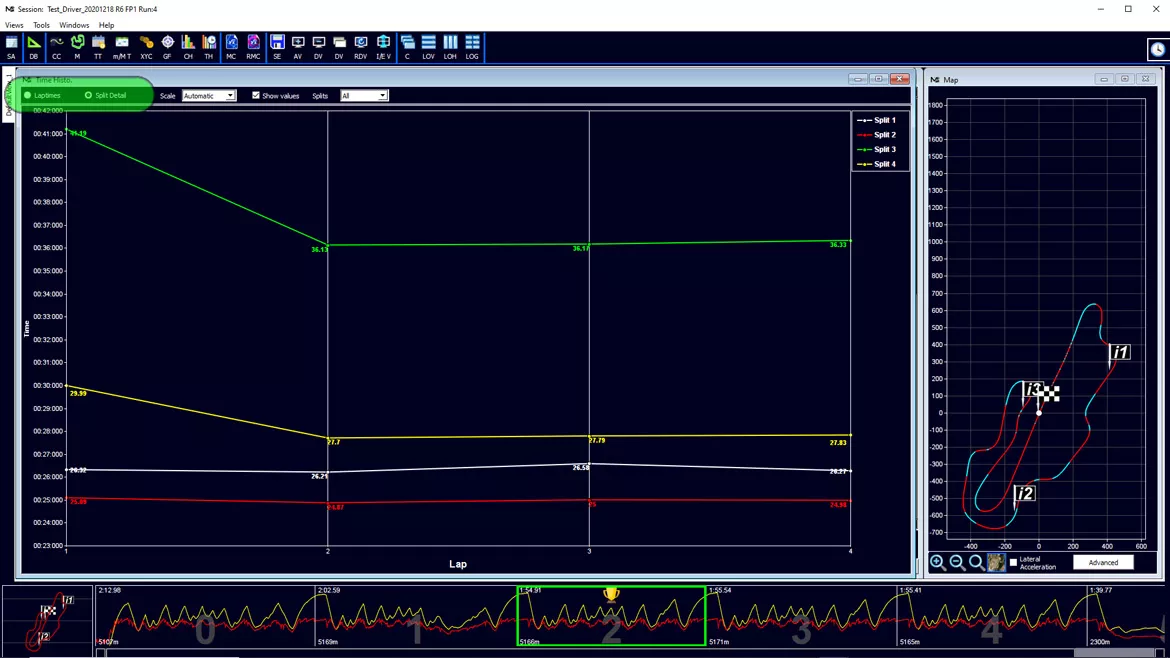Select lap 3 in the timeline
Screen dimensions: 1170x658
point(801,616)
